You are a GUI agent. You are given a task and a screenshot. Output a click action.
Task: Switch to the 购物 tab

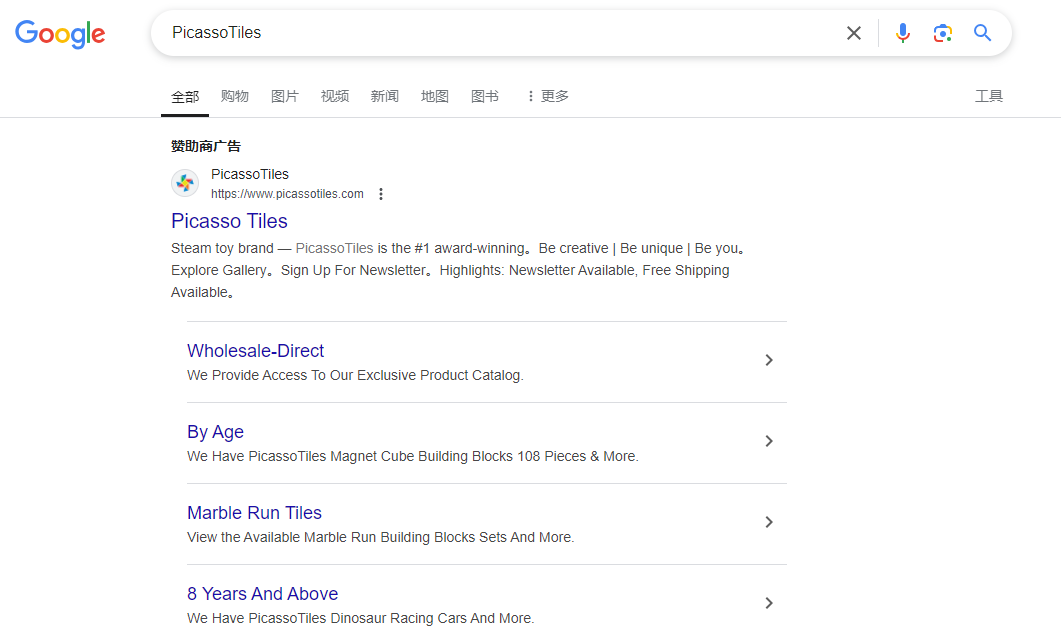point(235,96)
